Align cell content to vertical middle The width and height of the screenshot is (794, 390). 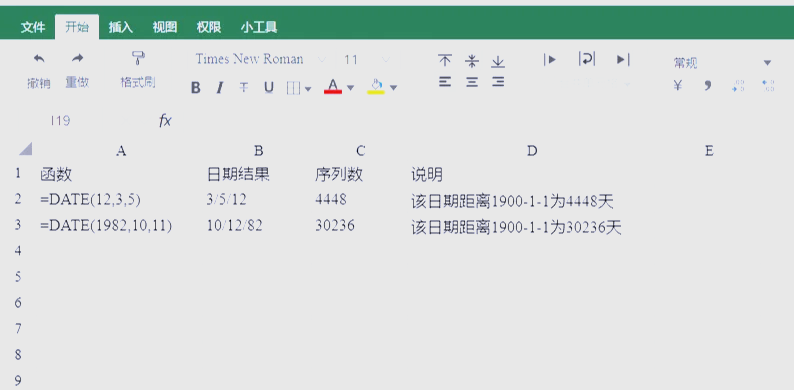tap(472, 61)
